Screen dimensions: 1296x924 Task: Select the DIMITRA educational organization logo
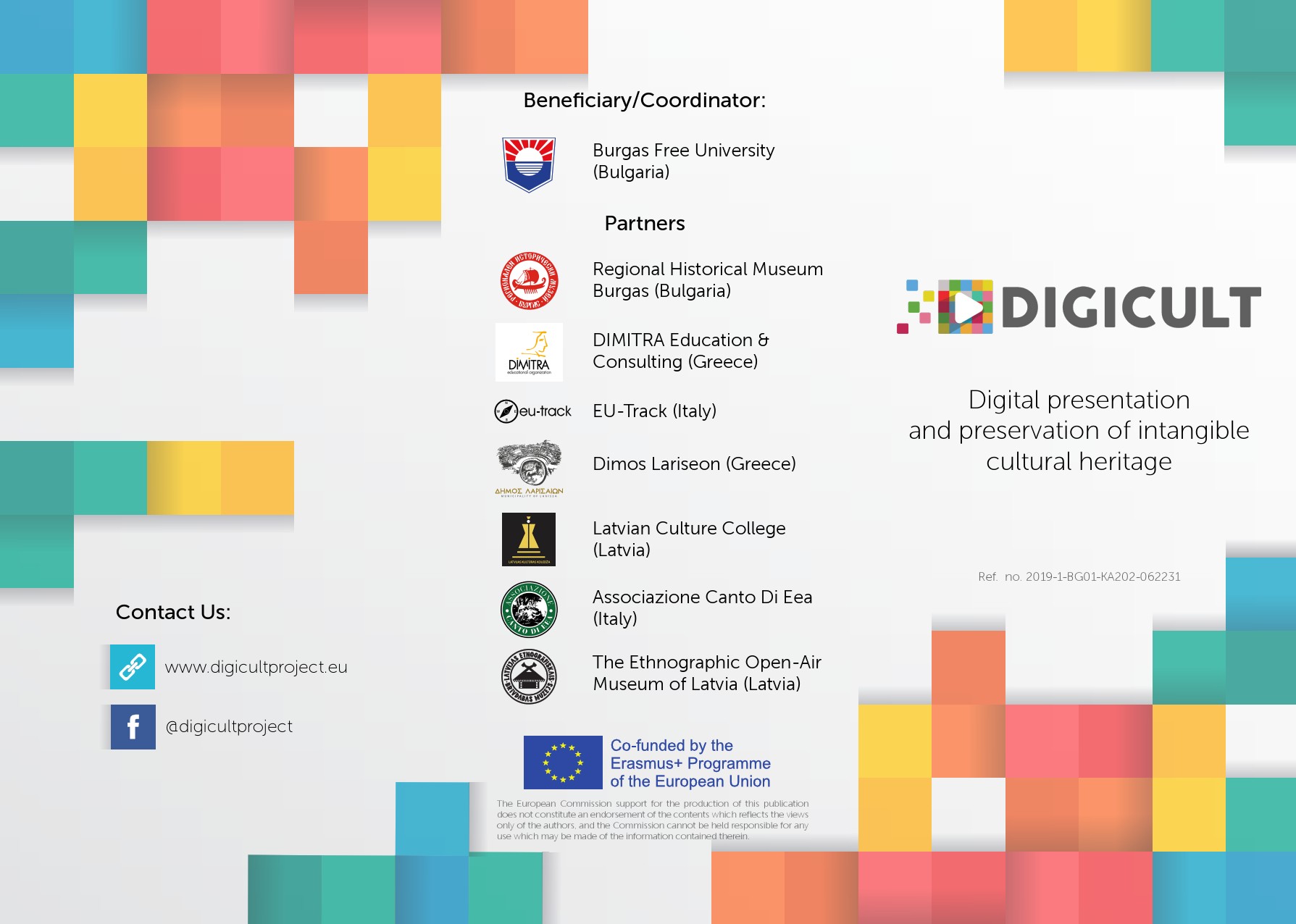point(529,352)
